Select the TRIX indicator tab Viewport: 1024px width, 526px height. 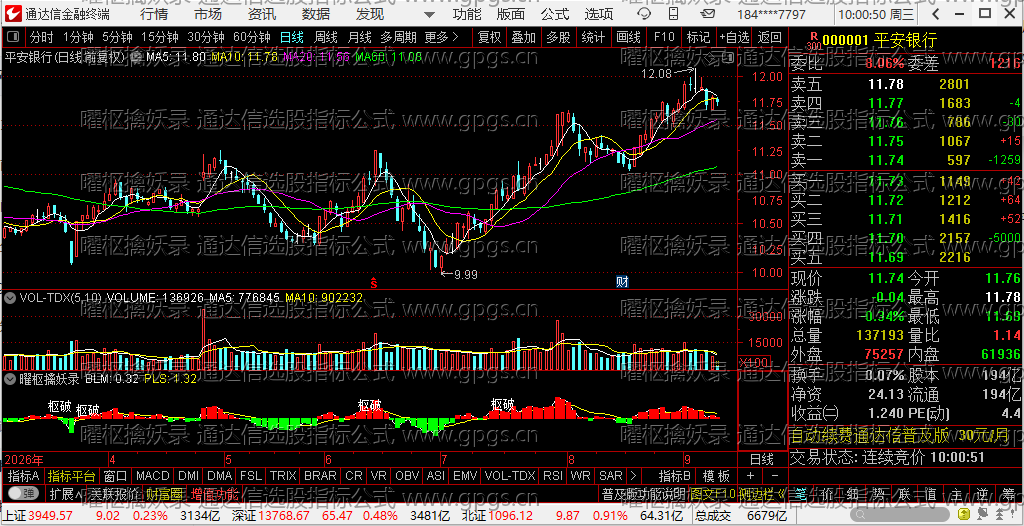283,476
